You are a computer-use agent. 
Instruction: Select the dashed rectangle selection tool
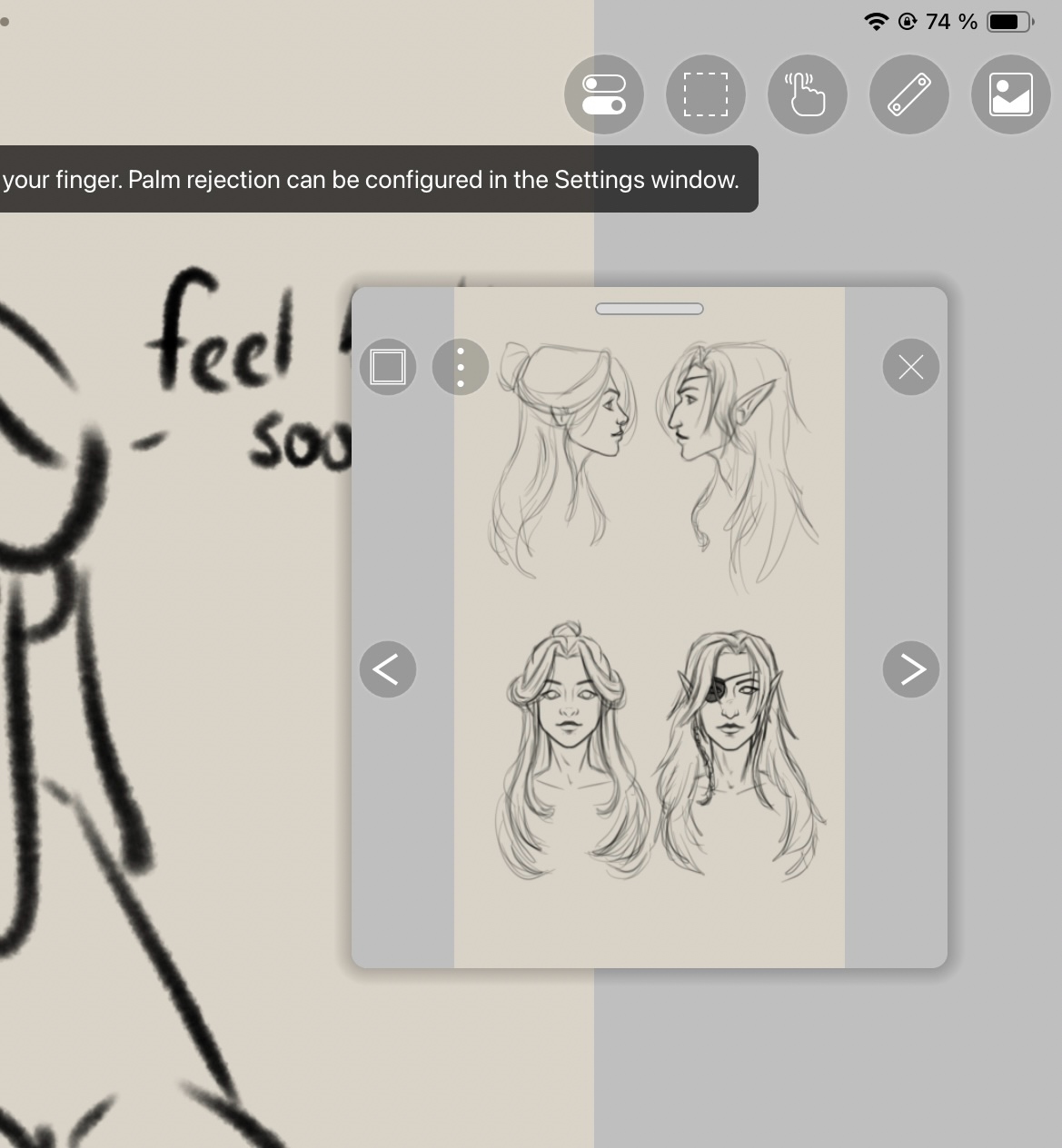click(706, 94)
